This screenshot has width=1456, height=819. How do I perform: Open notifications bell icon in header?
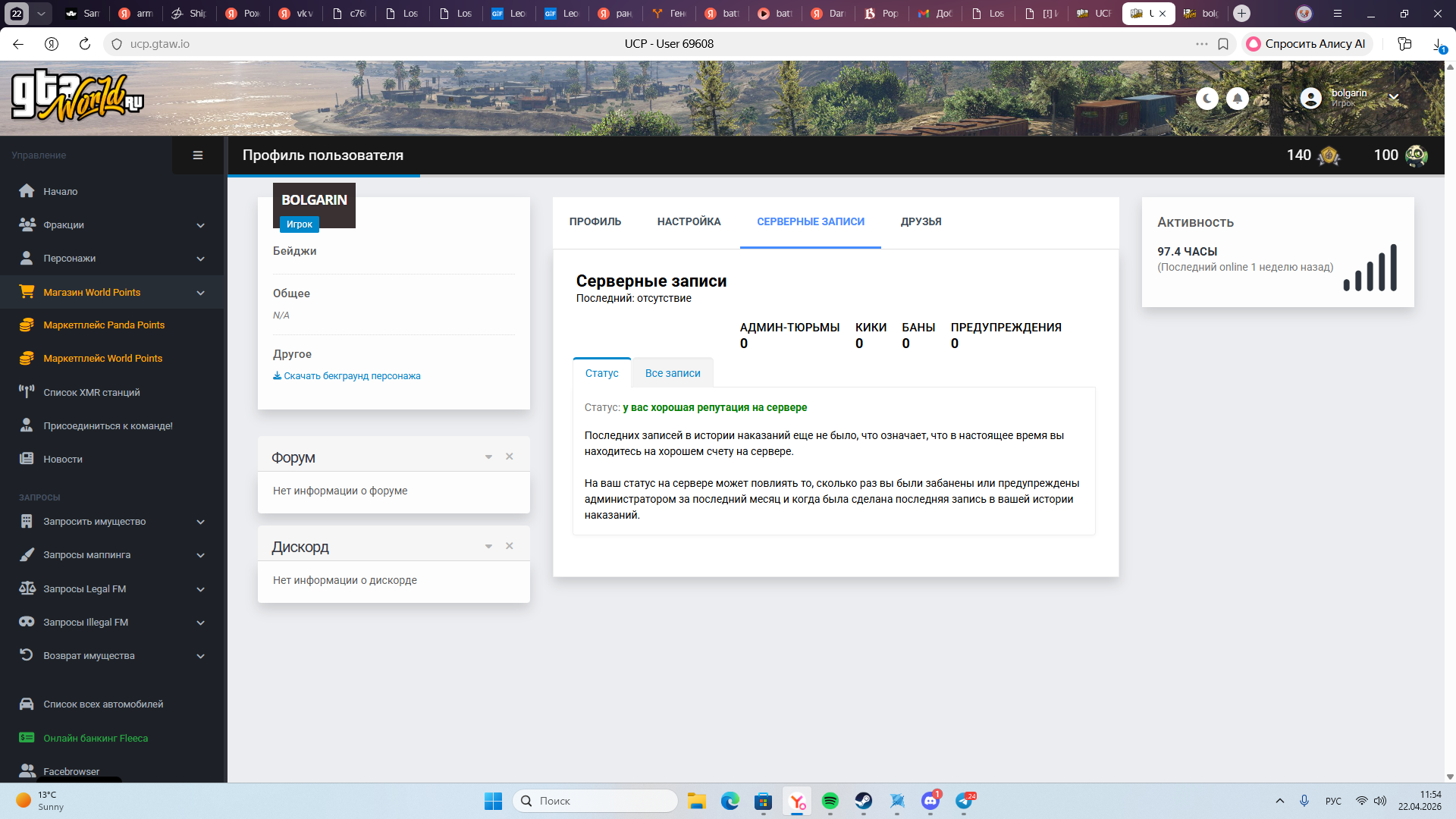point(1238,99)
